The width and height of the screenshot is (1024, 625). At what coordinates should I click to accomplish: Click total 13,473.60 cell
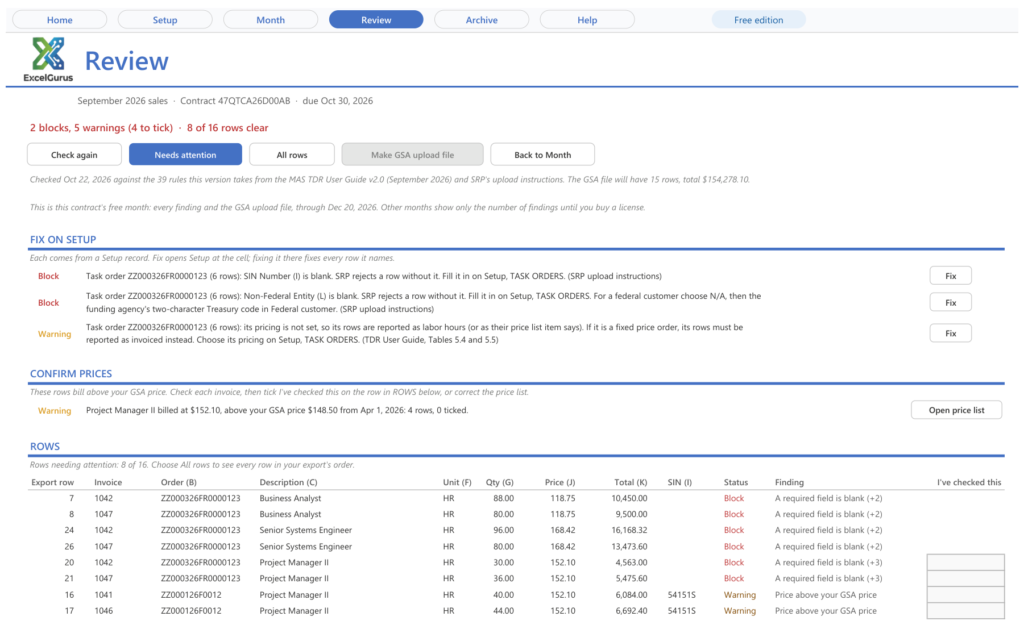click(629, 546)
